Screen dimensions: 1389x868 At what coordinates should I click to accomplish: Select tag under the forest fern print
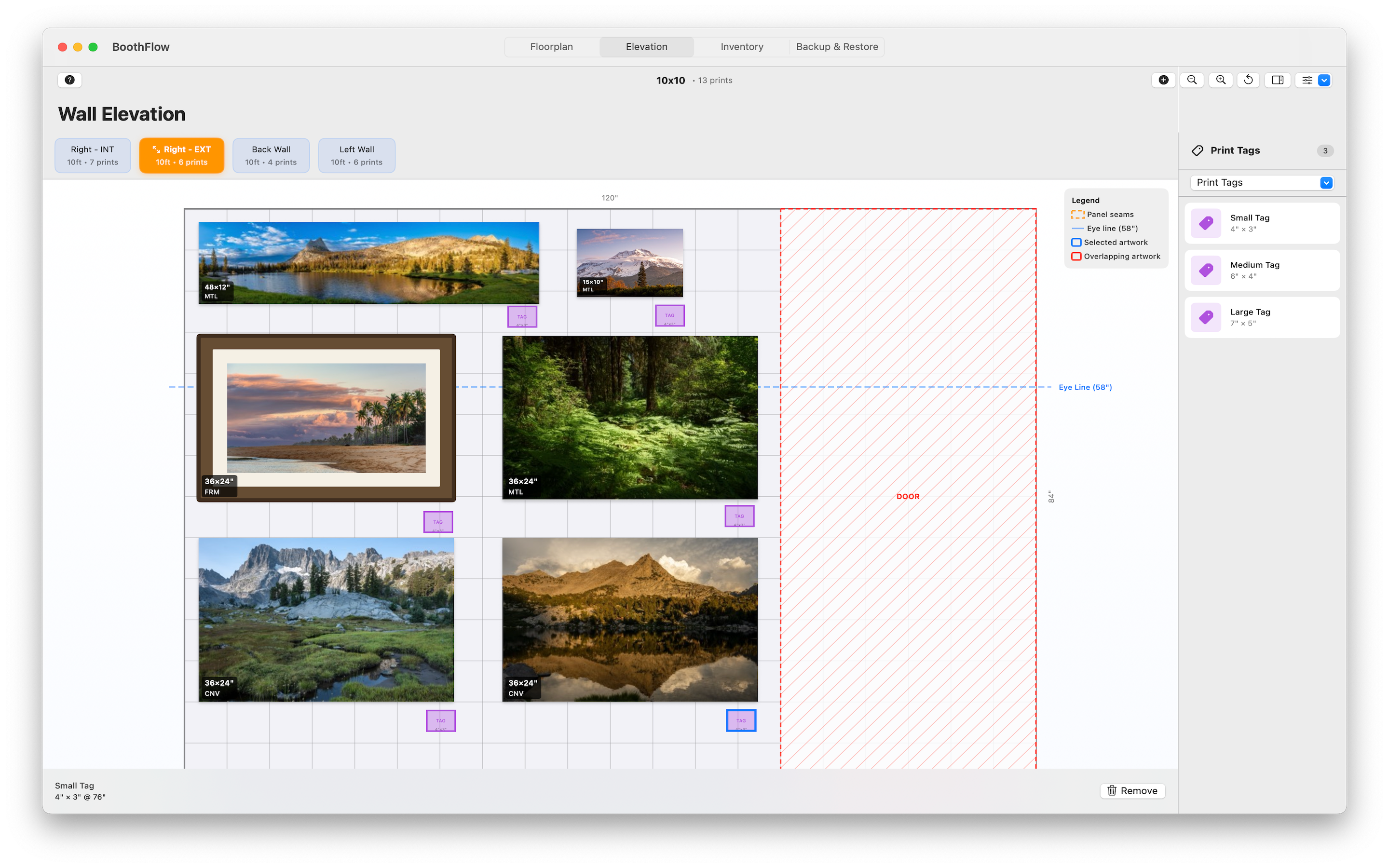tap(739, 515)
